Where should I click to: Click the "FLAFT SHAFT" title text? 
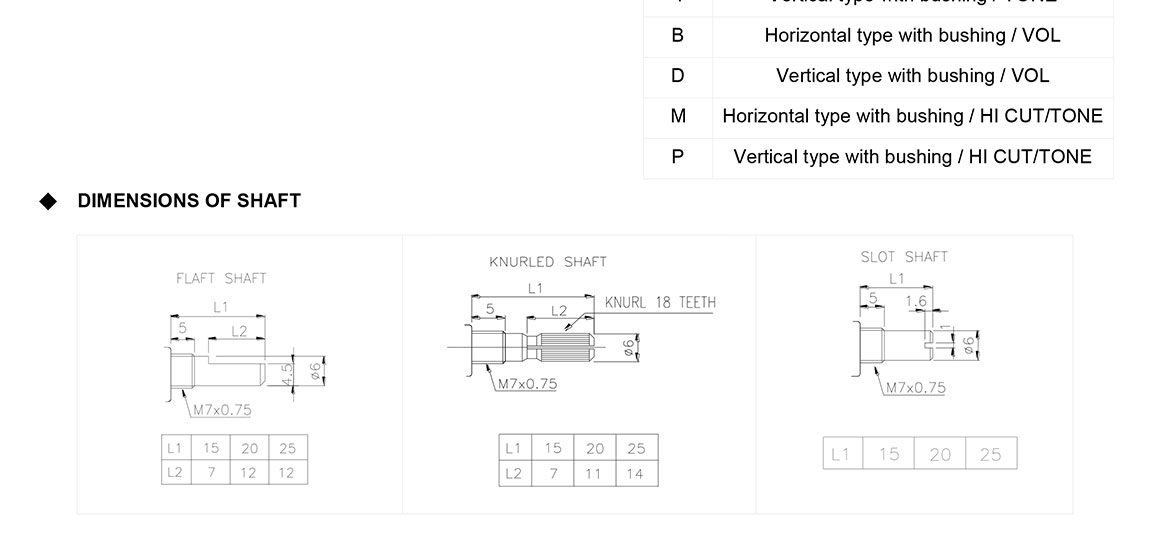coord(221,278)
